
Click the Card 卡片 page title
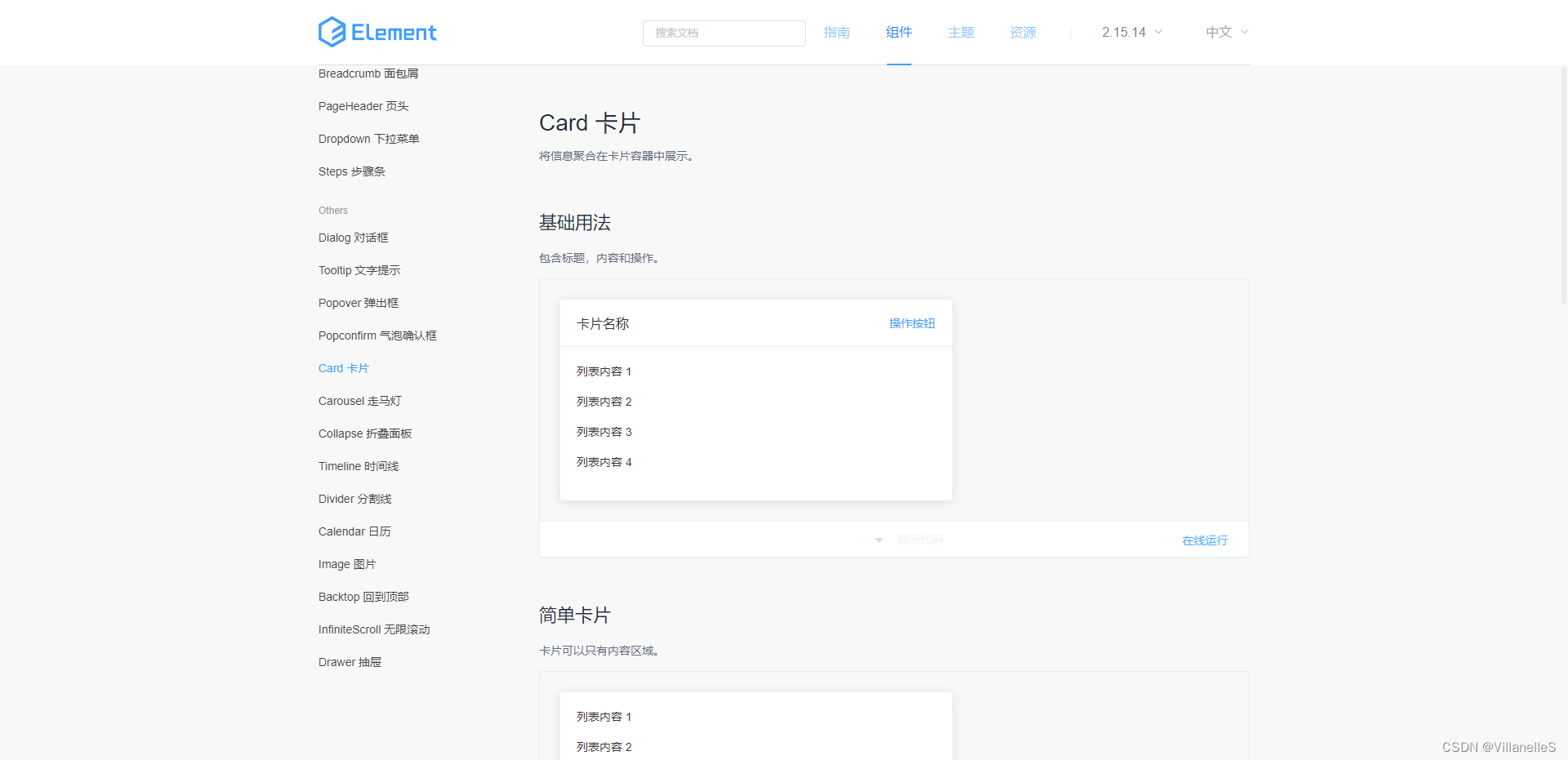point(590,122)
